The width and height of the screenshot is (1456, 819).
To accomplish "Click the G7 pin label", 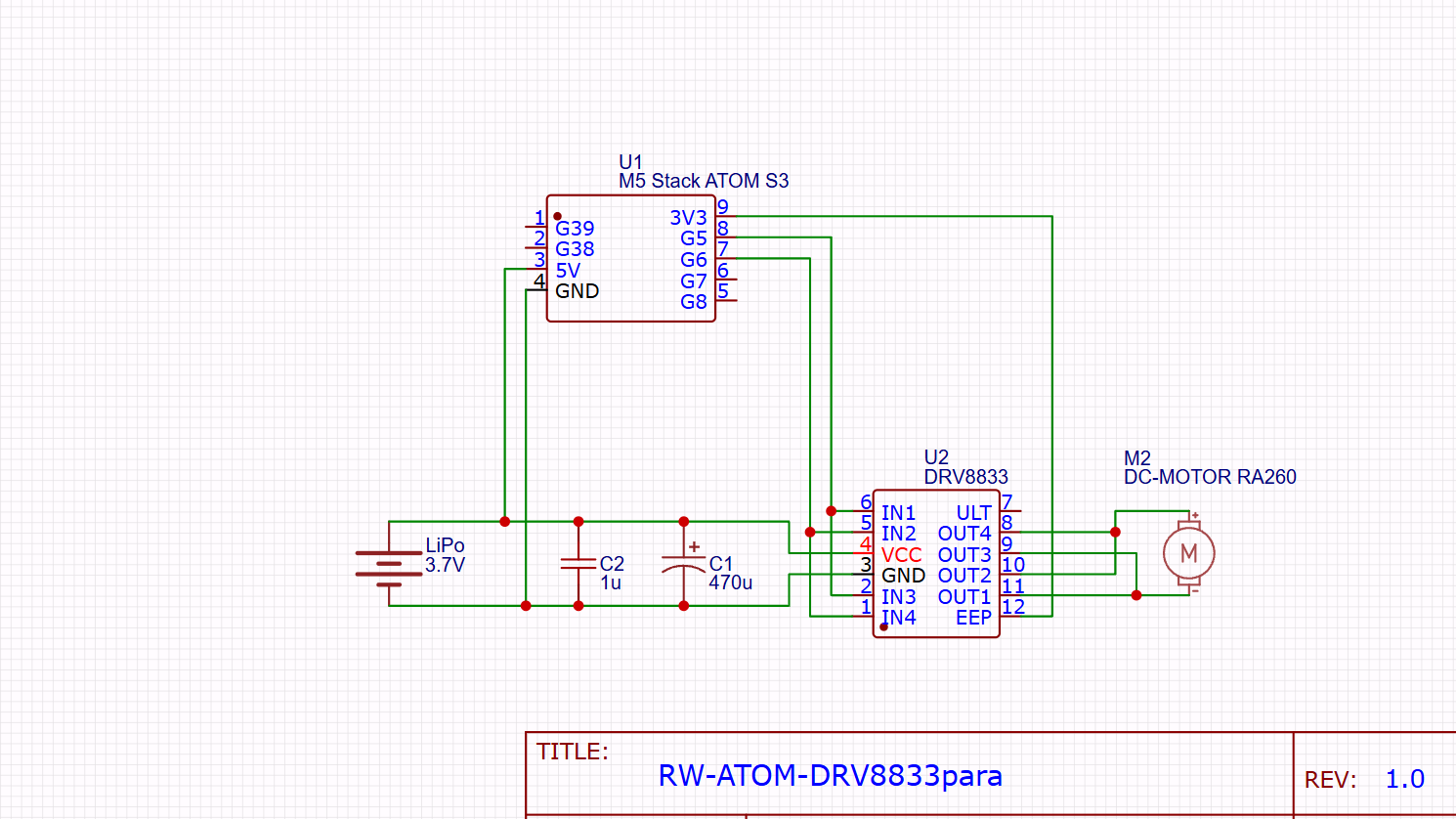I will point(694,281).
